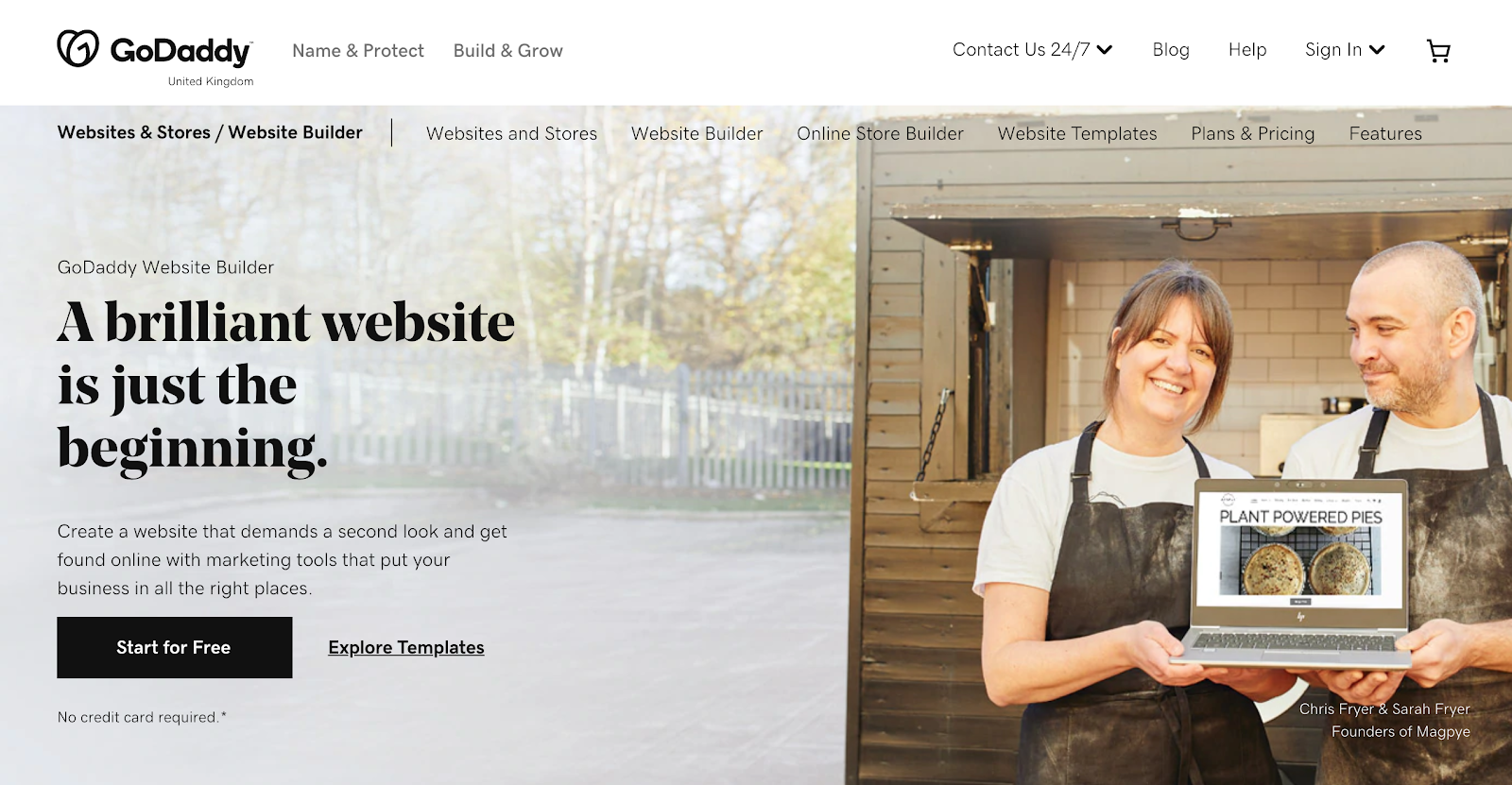
Task: Expand the Sign In dropdown arrow
Action: tap(1377, 50)
